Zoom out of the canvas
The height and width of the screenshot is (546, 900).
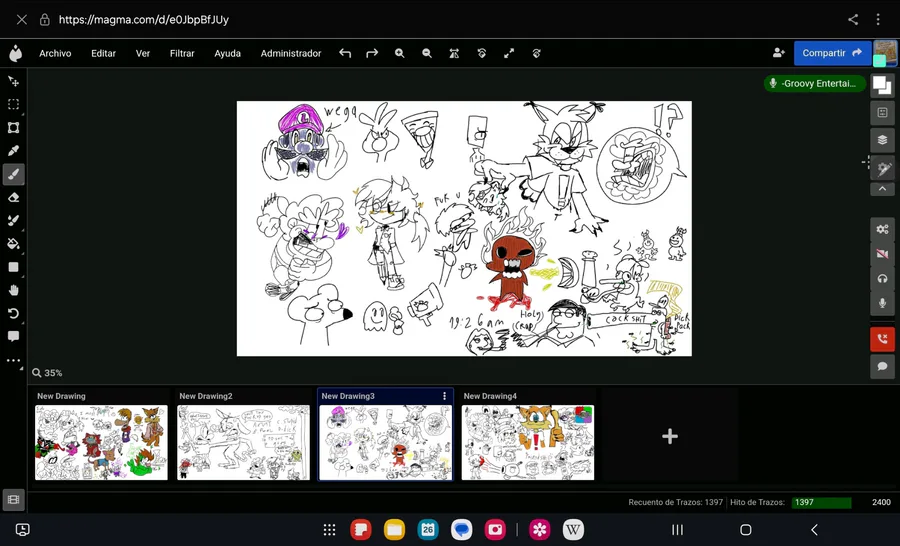tap(426, 53)
